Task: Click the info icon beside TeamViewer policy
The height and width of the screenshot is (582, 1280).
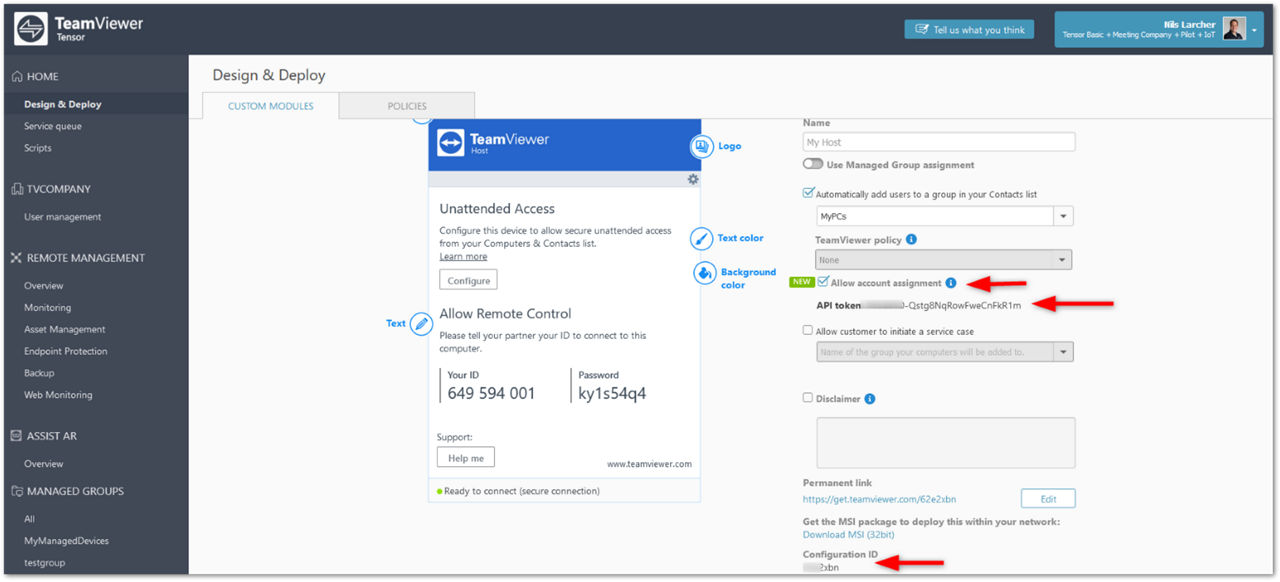Action: point(911,240)
